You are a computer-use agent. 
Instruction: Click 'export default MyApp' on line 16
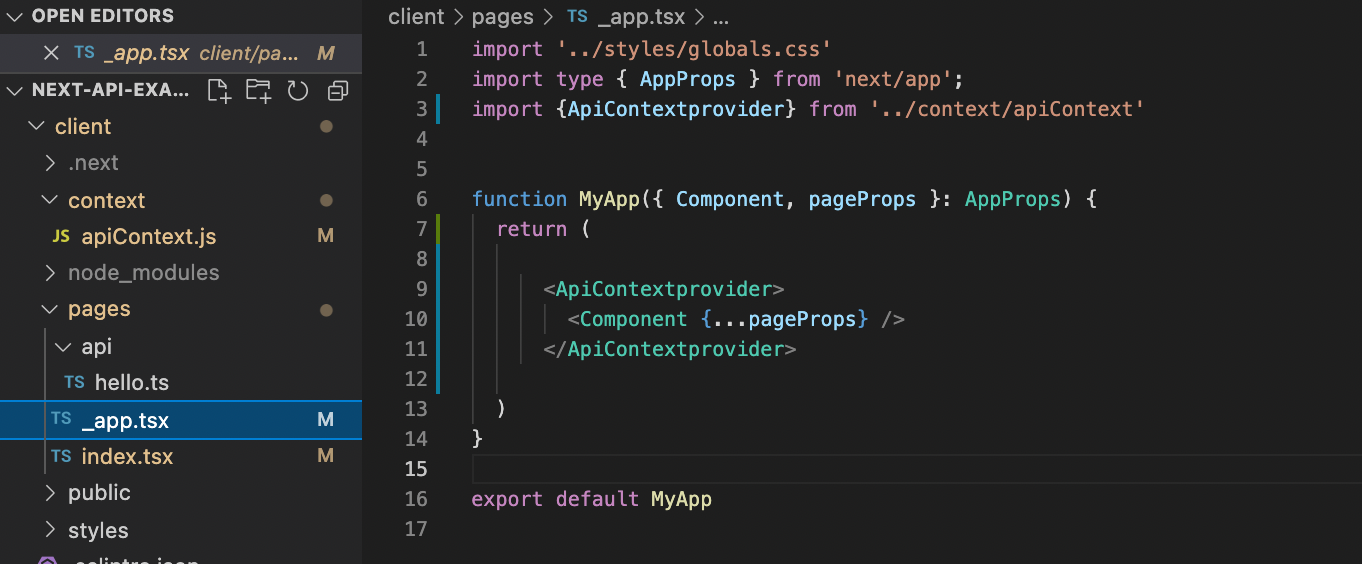point(592,499)
